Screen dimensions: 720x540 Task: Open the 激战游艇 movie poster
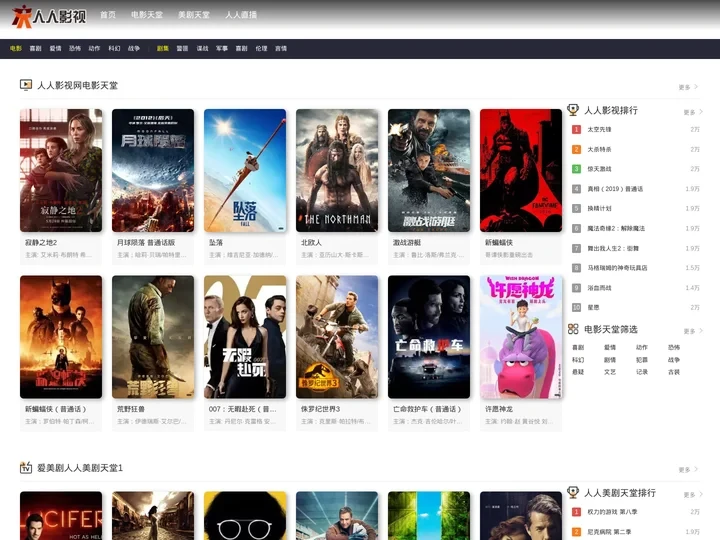pos(429,170)
